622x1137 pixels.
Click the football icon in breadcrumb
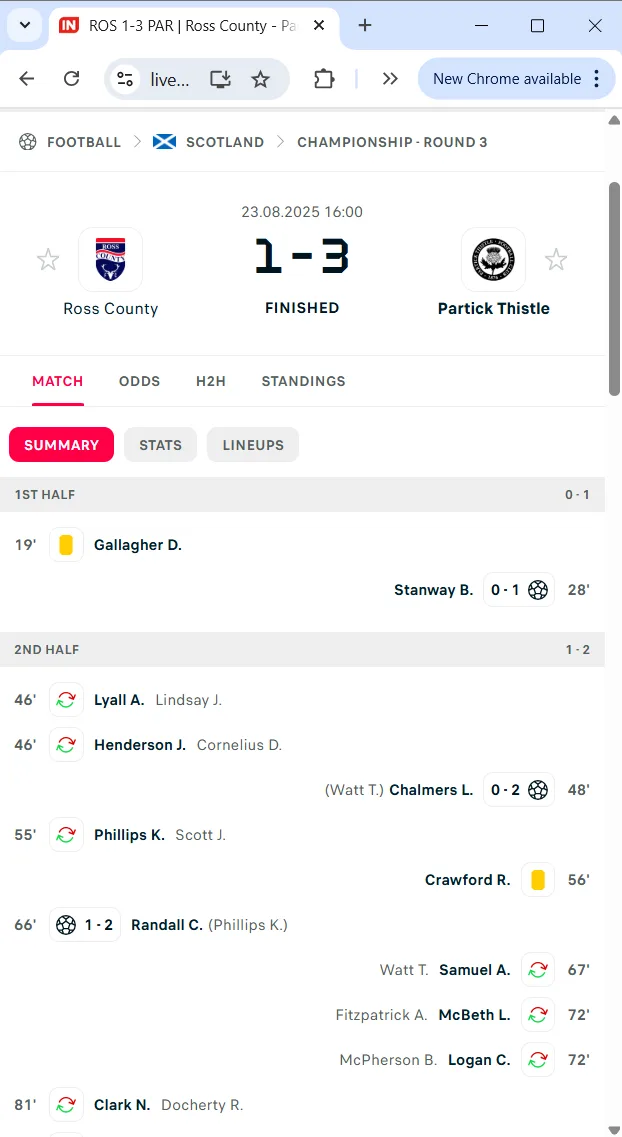click(x=28, y=142)
